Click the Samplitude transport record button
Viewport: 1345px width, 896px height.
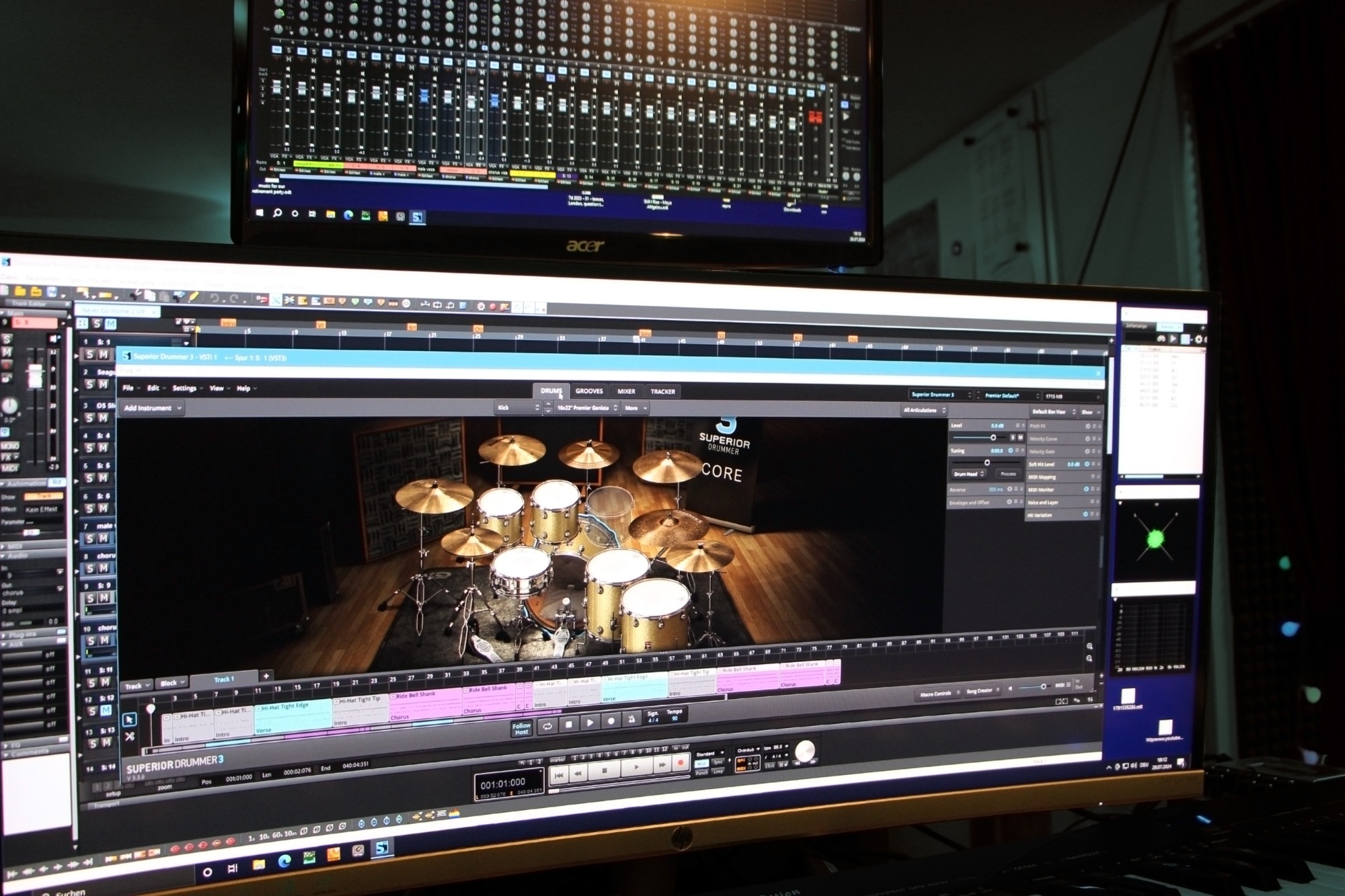[680, 763]
